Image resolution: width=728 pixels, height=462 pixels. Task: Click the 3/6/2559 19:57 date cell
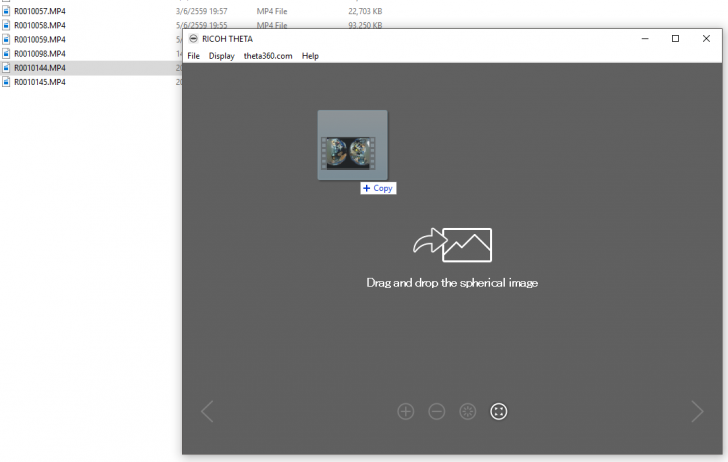(x=202, y=11)
